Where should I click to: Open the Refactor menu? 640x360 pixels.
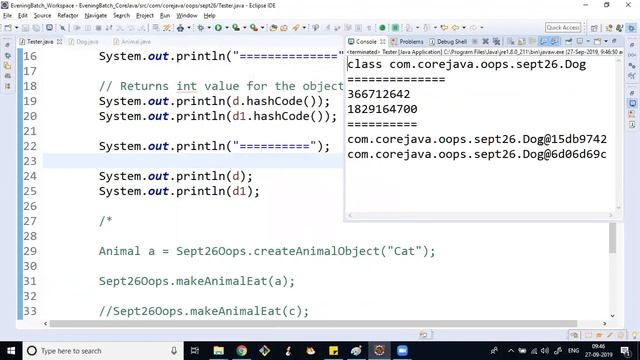tap(68, 16)
